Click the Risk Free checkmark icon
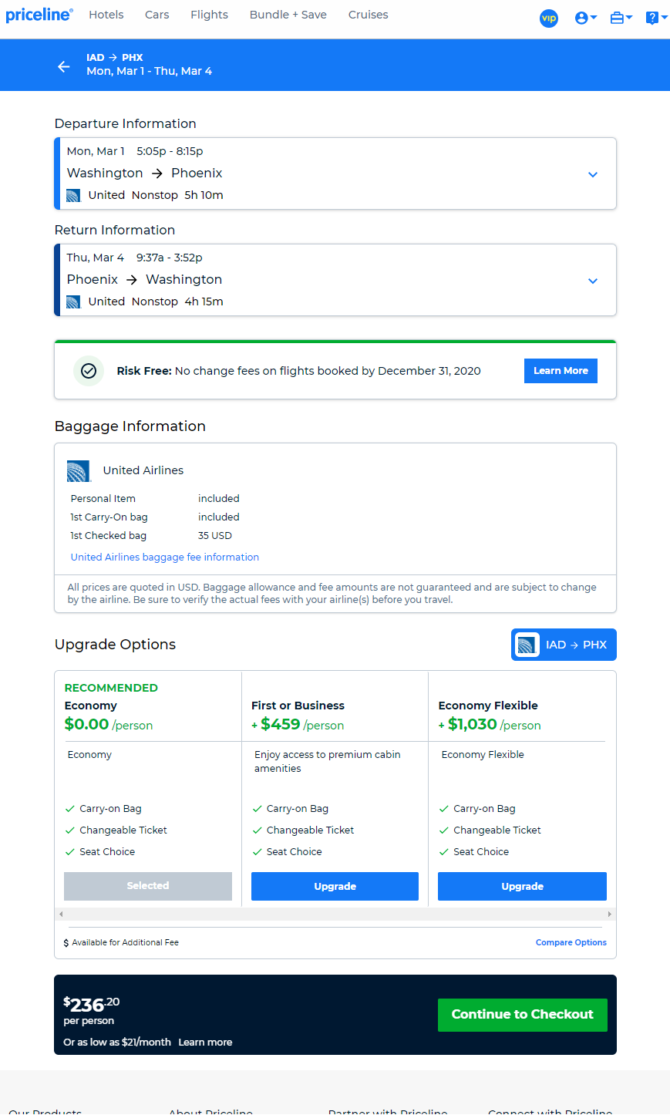The width and height of the screenshot is (670, 1115). coord(88,370)
